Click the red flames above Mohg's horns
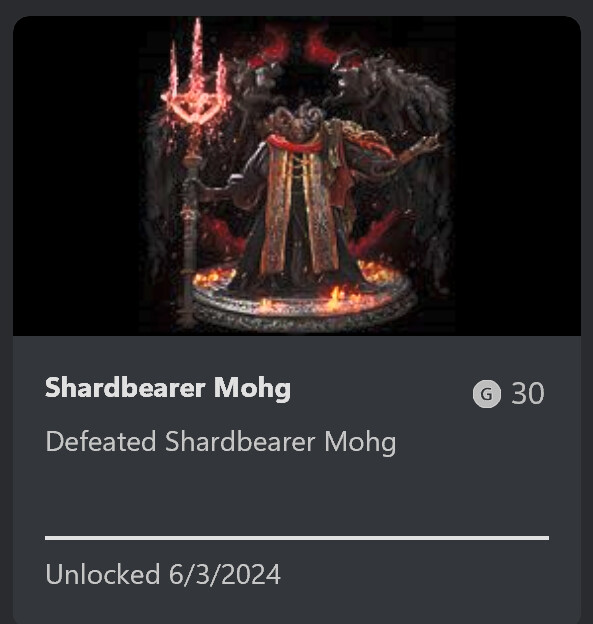593x624 pixels. pyautogui.click(x=296, y=50)
